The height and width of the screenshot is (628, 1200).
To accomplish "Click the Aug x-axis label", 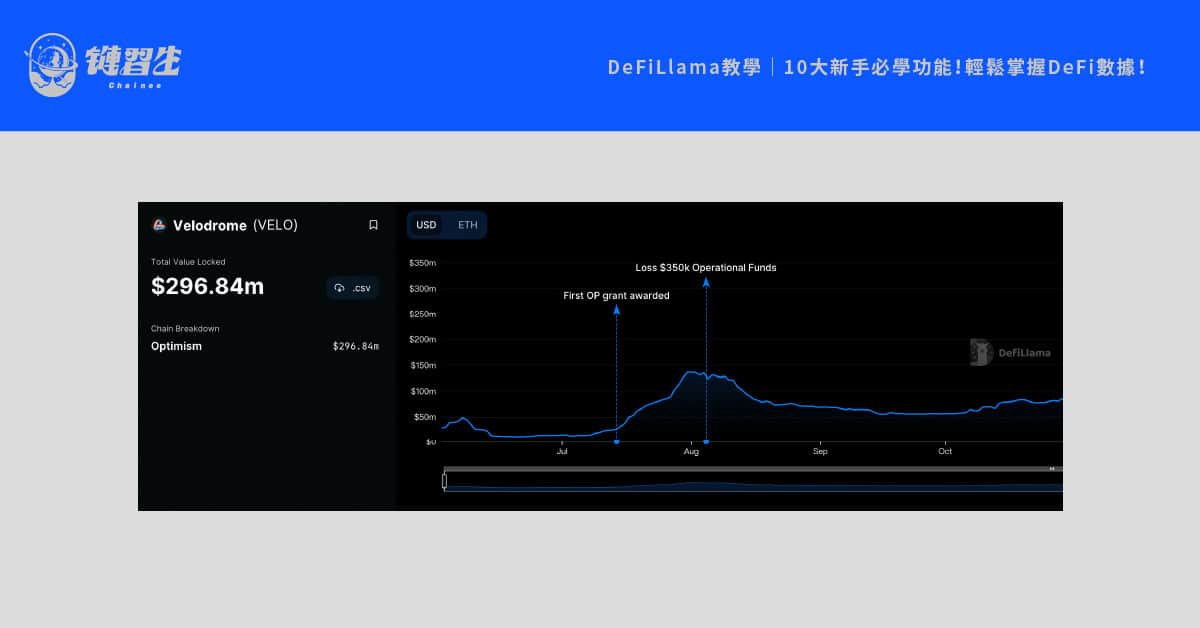I will (x=691, y=452).
